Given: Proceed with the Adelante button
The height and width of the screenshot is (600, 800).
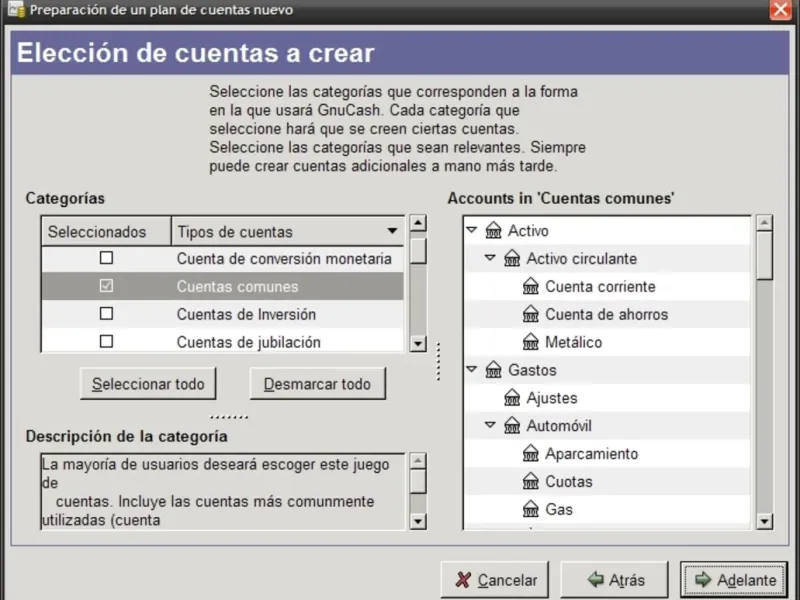Looking at the screenshot, I should click(x=734, y=580).
